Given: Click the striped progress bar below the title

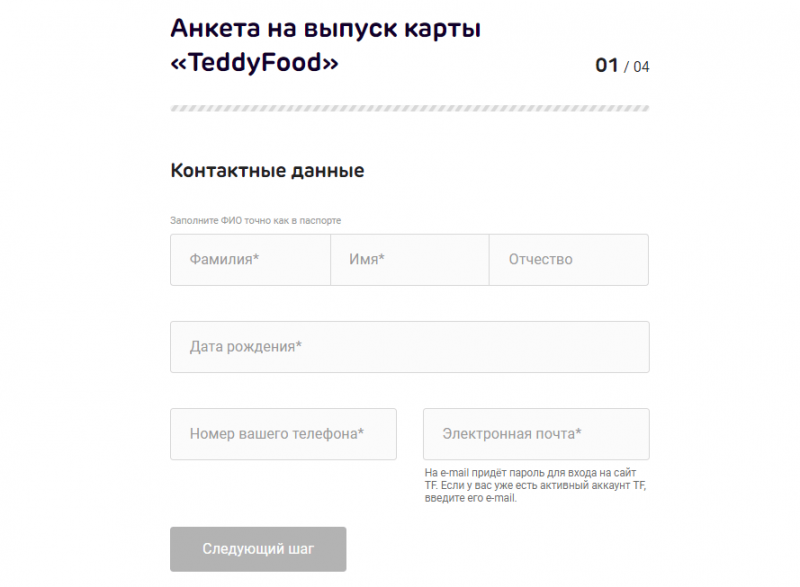Looking at the screenshot, I should pyautogui.click(x=410, y=105).
